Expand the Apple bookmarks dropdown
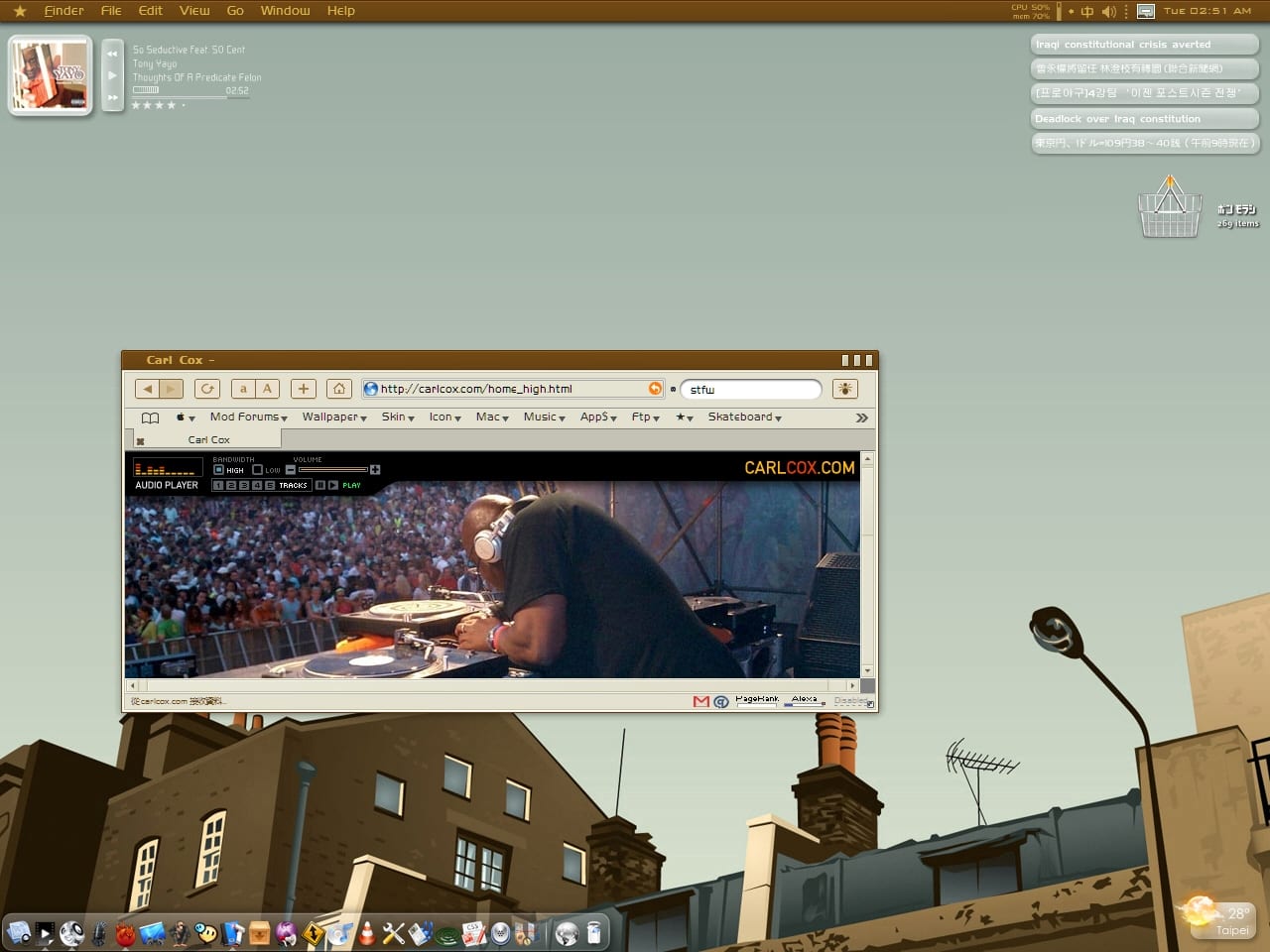This screenshot has width=1270, height=952. click(186, 417)
